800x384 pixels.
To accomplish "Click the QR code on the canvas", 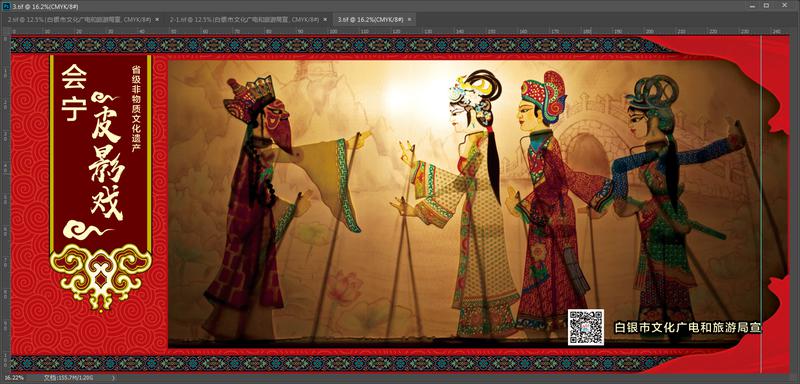I will [x=586, y=327].
